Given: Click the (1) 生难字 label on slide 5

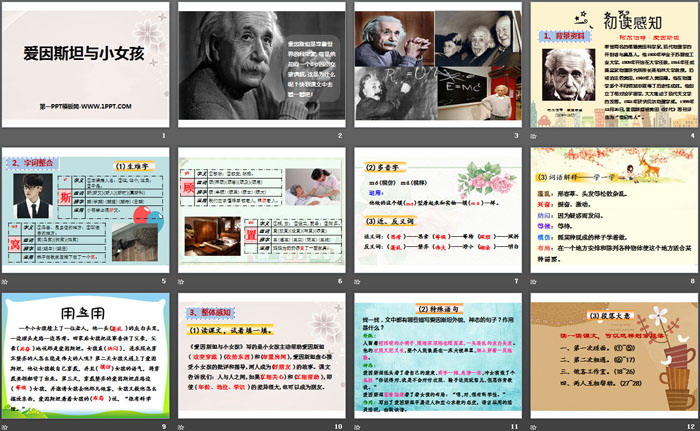Looking at the screenshot, I should point(131,164).
